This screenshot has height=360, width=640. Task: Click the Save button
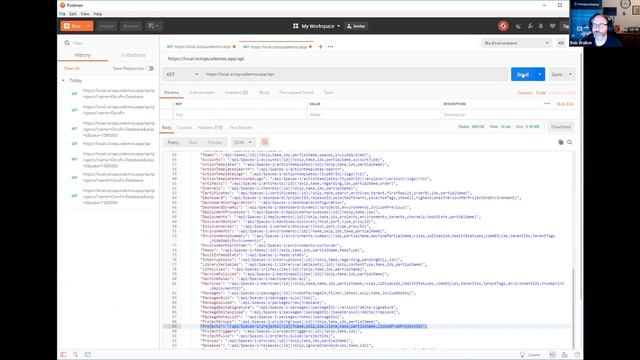[557, 74]
